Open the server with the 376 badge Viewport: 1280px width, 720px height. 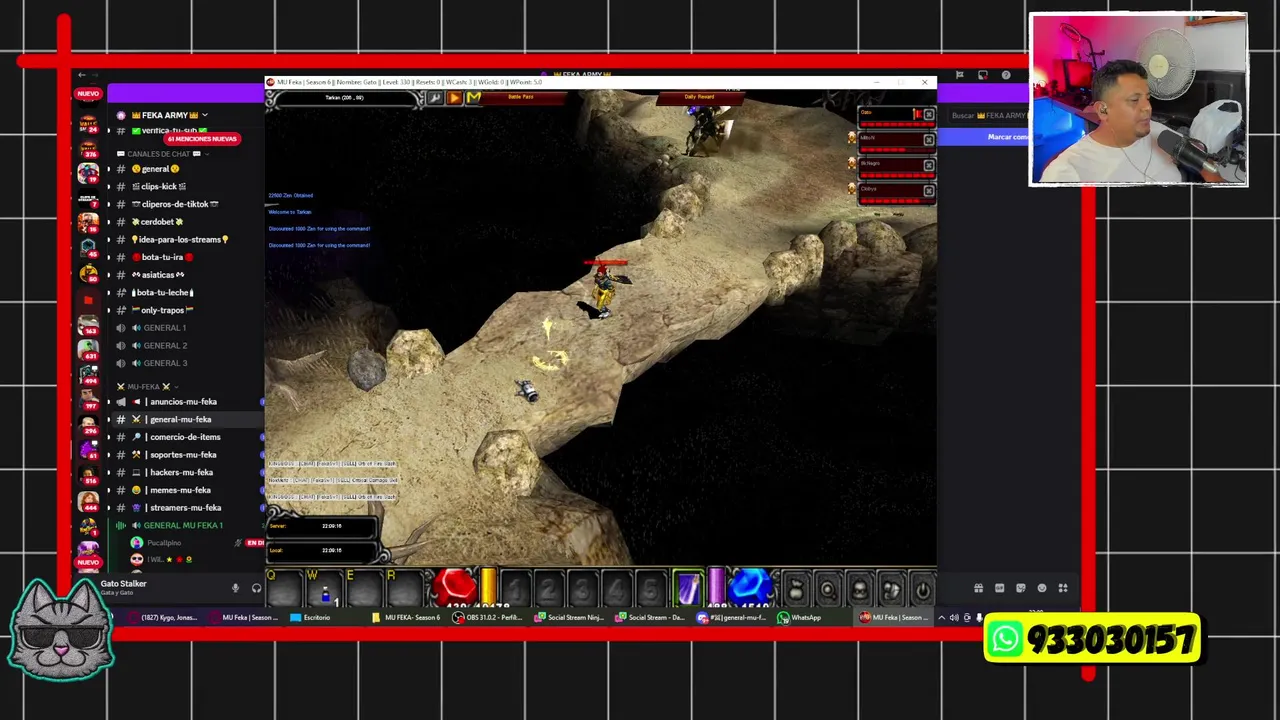tap(88, 148)
